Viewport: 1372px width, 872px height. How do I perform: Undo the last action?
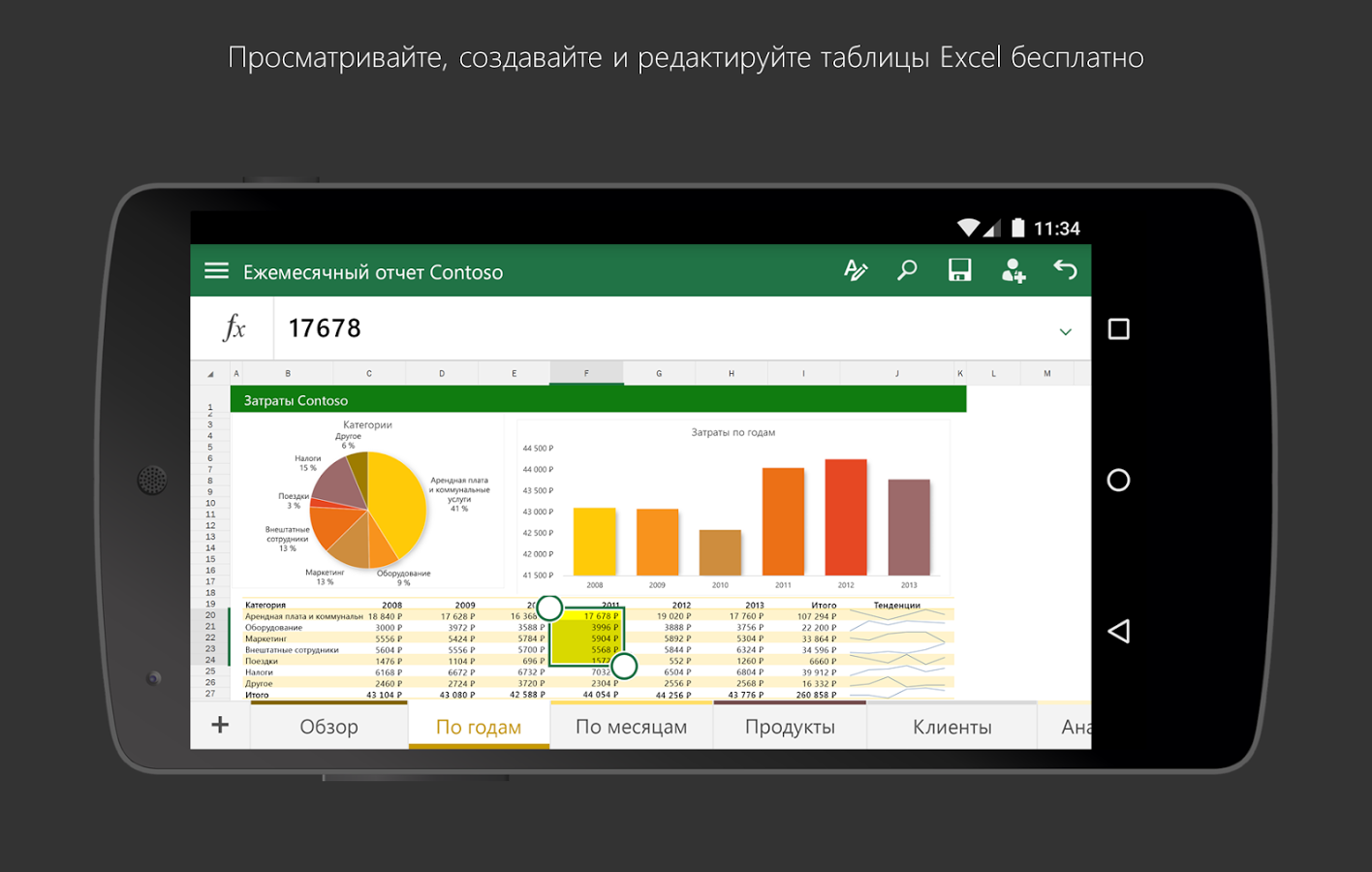click(1065, 270)
